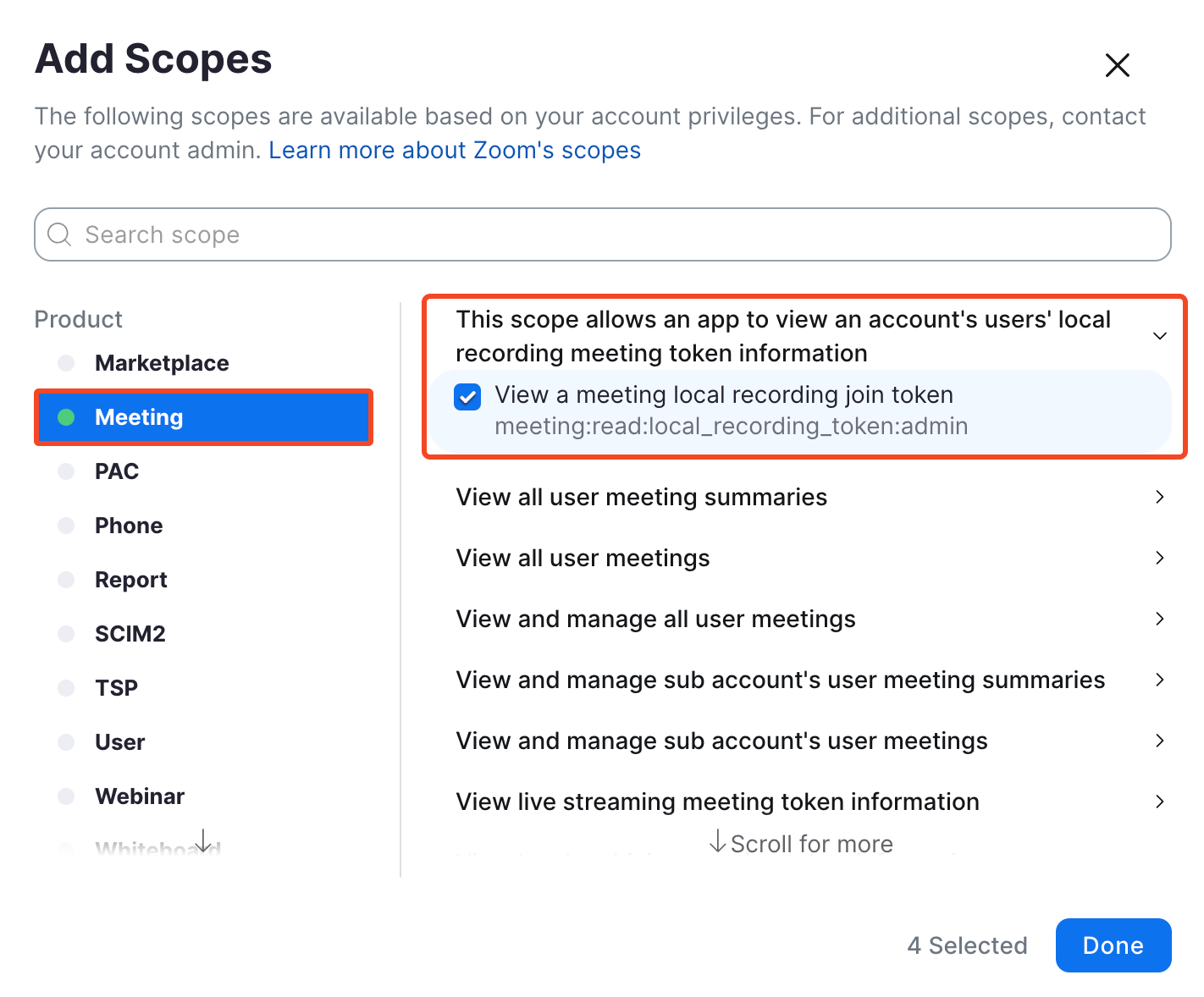Click the Product list heading

tap(79, 319)
